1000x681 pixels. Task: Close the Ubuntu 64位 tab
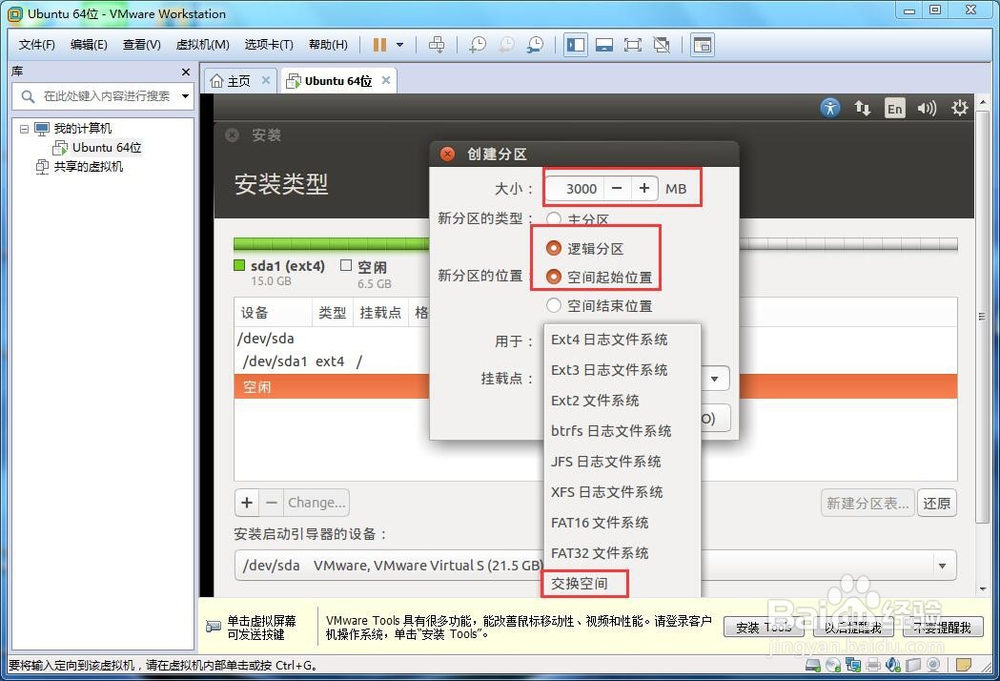coord(386,80)
